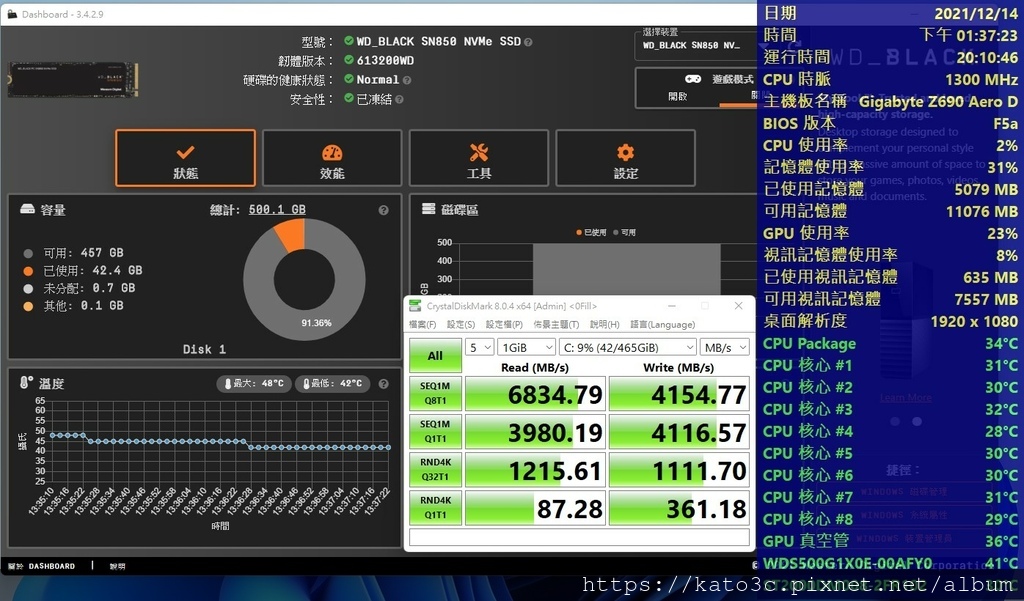The width and height of the screenshot is (1024, 601).
Task: Open the MB/s unit dropdown
Action: 724,348
